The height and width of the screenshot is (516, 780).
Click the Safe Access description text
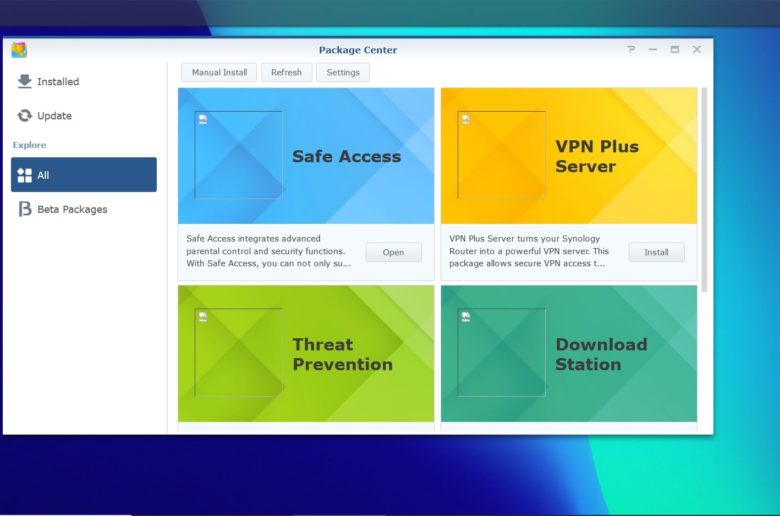pyautogui.click(x=269, y=251)
